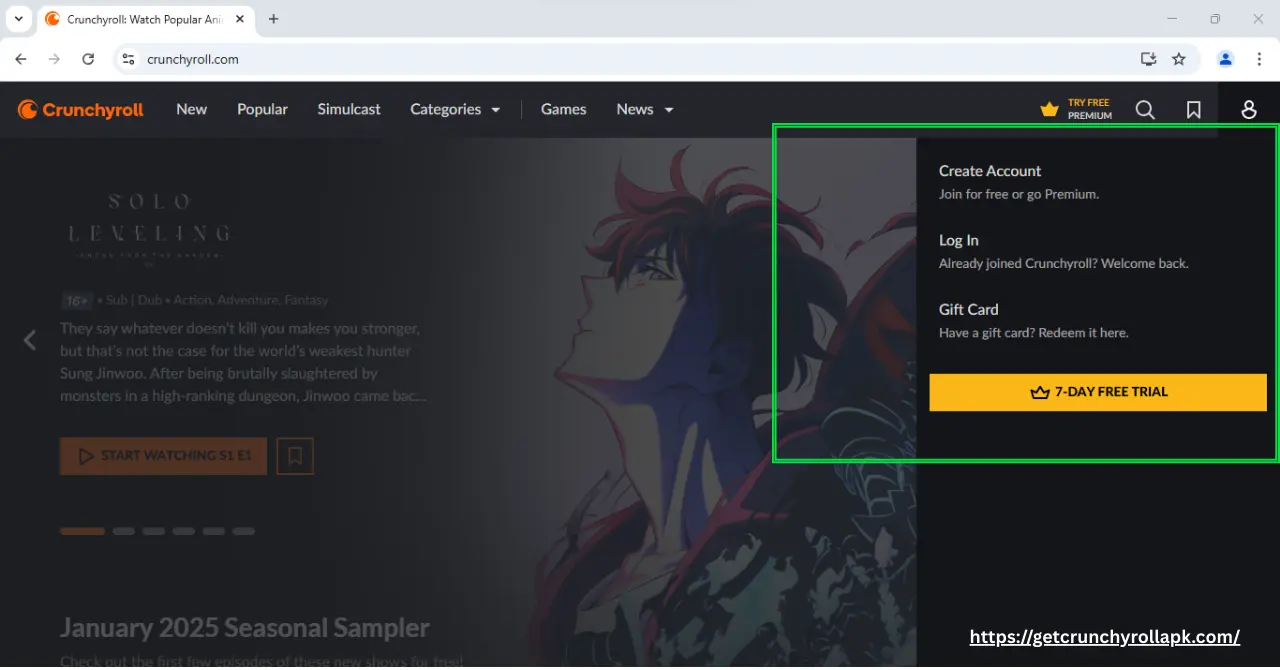View site information icon
The width and height of the screenshot is (1280, 670).
coord(128,59)
